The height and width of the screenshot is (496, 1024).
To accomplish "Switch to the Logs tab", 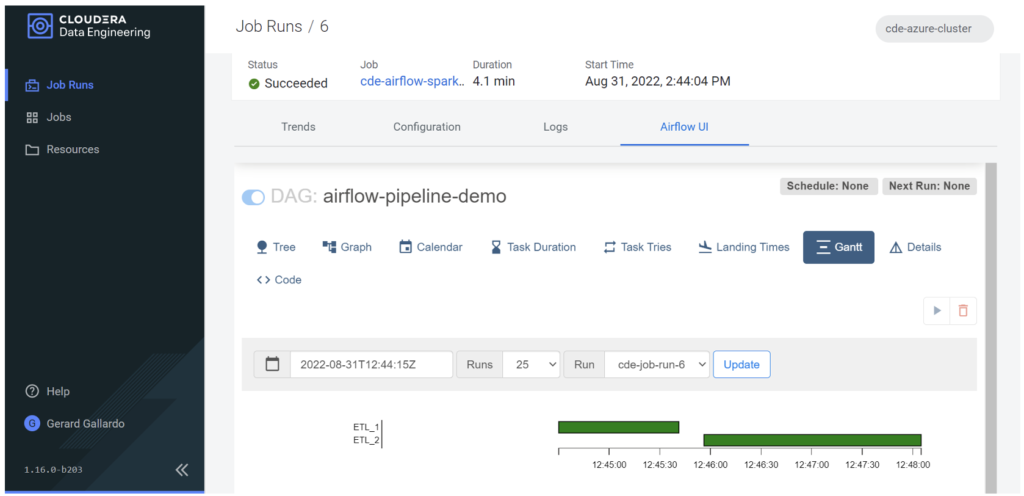I will click(555, 127).
